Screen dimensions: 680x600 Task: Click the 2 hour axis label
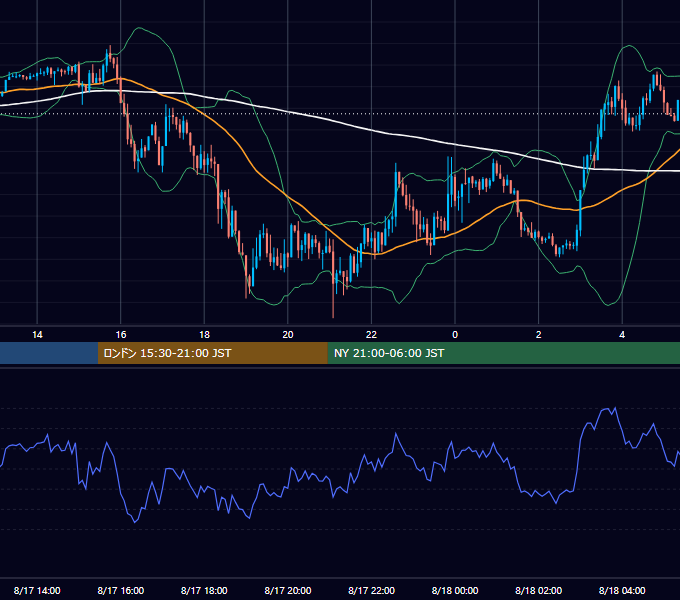click(539, 335)
